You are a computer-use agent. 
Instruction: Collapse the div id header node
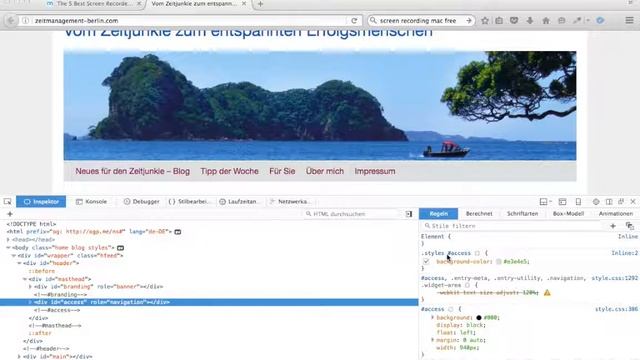click(19, 263)
